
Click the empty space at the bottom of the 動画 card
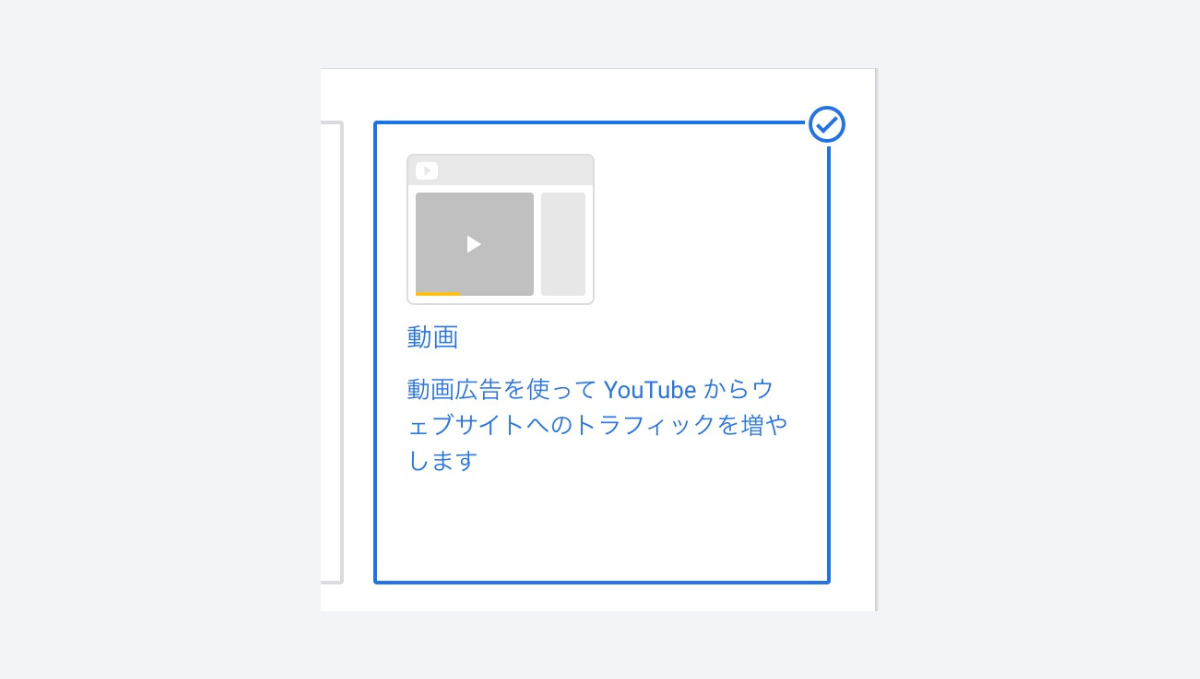(601, 530)
